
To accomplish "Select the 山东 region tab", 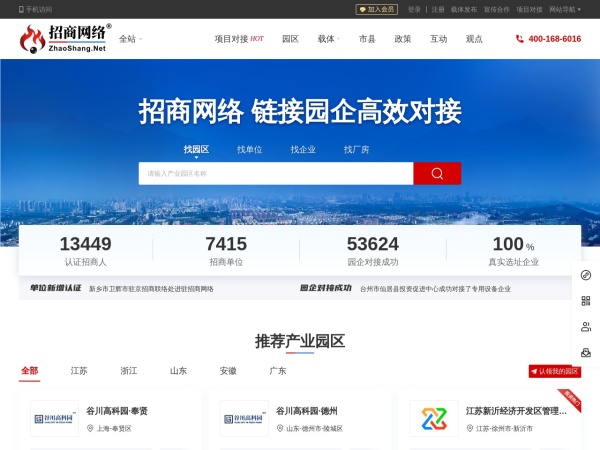I will click(178, 370).
